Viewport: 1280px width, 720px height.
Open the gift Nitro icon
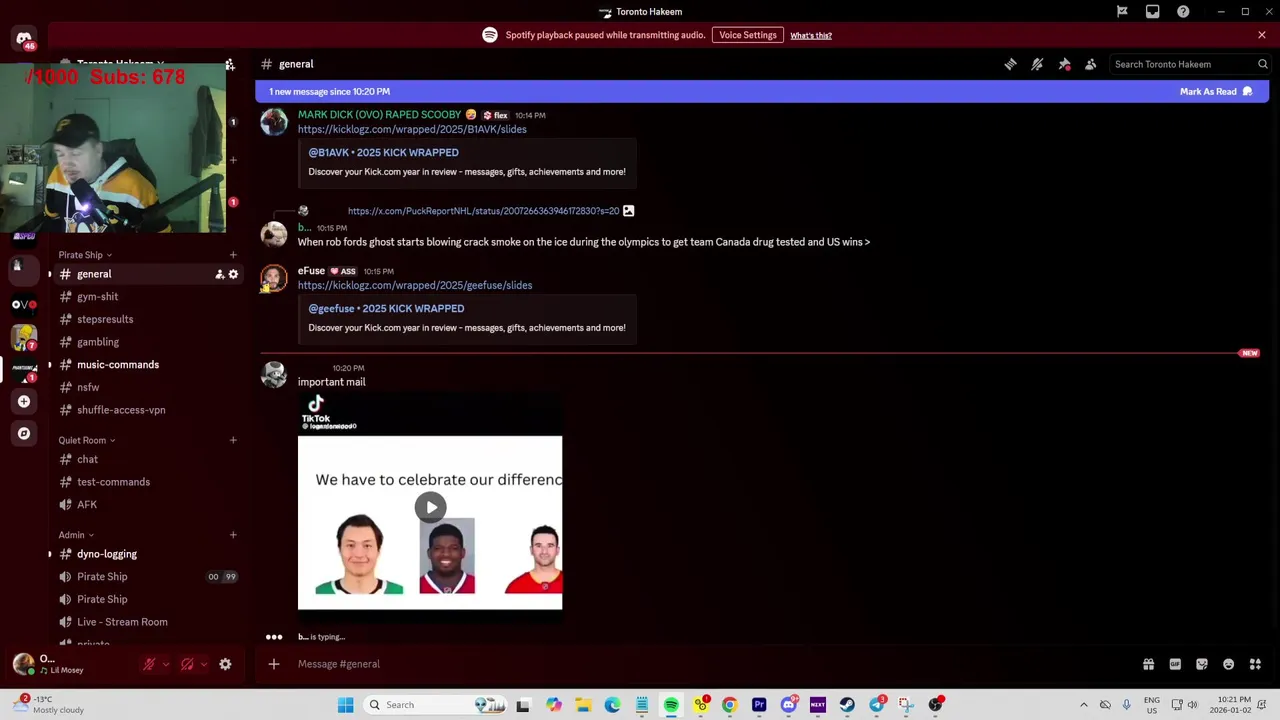1148,664
